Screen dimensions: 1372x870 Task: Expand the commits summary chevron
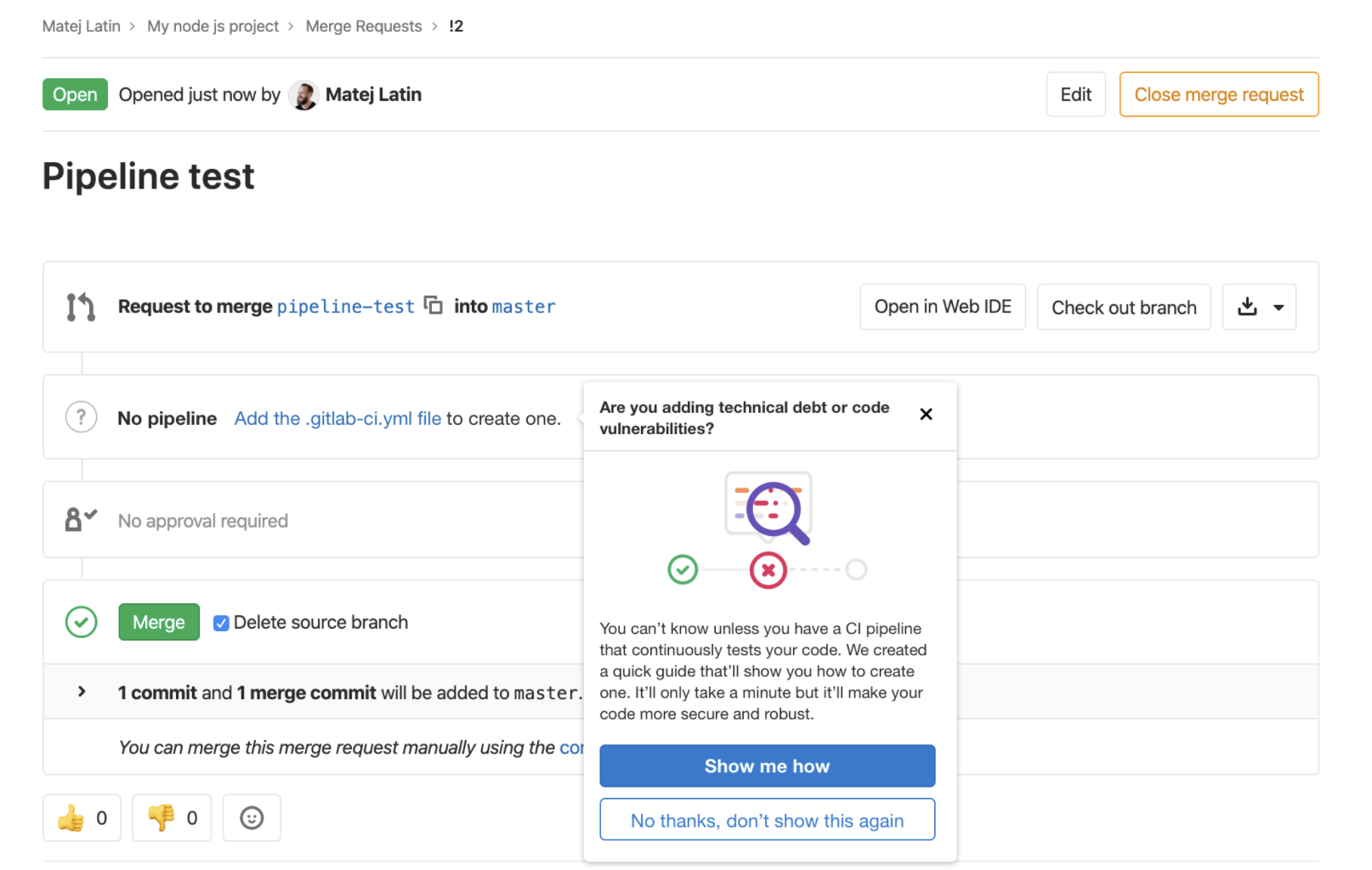tap(82, 692)
